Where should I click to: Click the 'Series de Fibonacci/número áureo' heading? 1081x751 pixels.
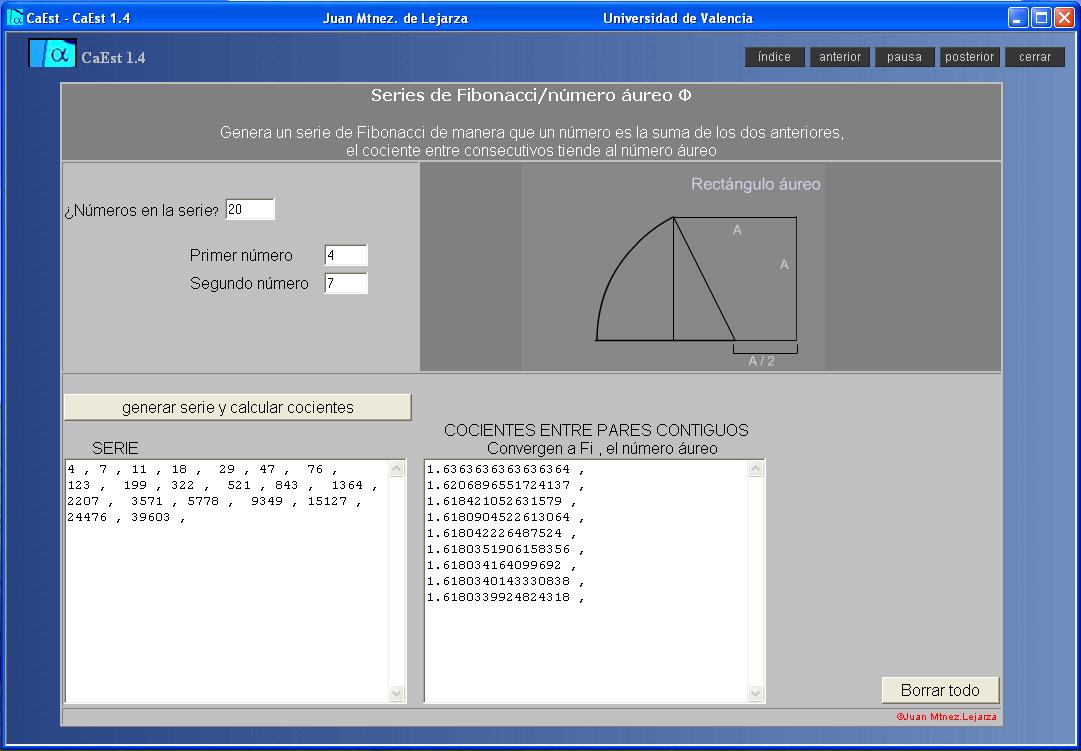pos(531,96)
